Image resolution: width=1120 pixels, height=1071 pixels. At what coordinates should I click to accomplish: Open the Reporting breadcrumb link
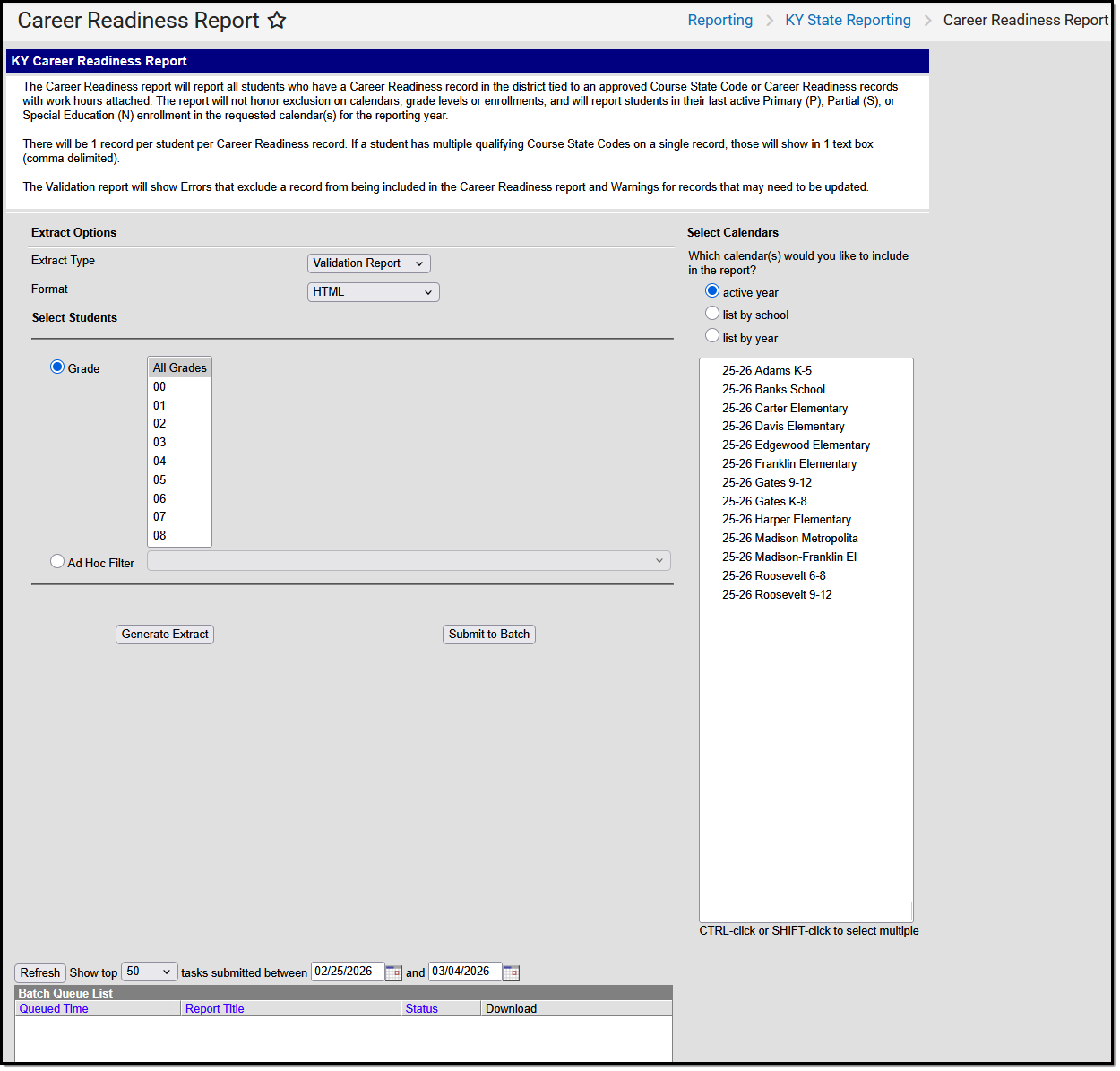(x=720, y=20)
